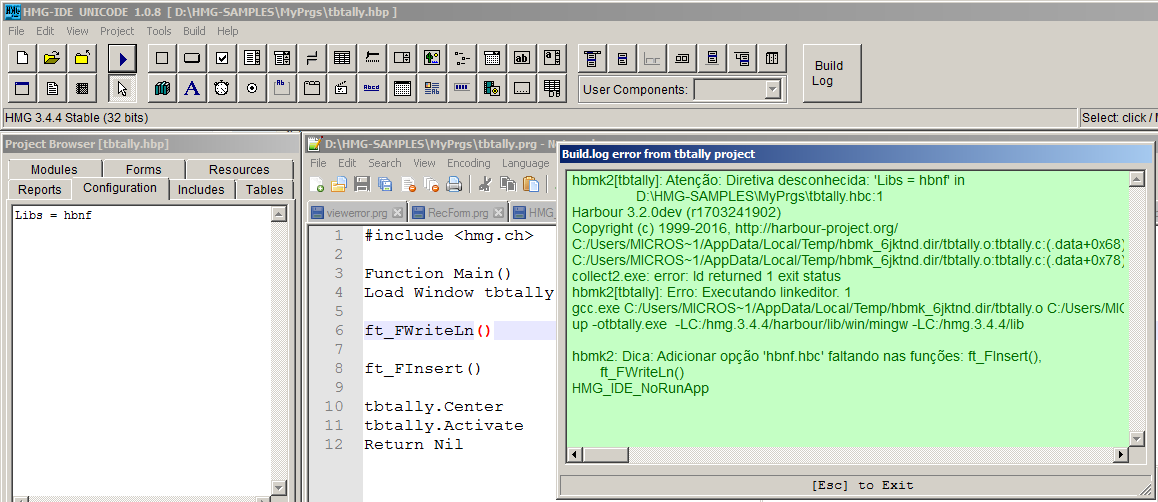The width and height of the screenshot is (1158, 502).
Task: Close the viewerror.prg editor tab
Action: point(397,213)
